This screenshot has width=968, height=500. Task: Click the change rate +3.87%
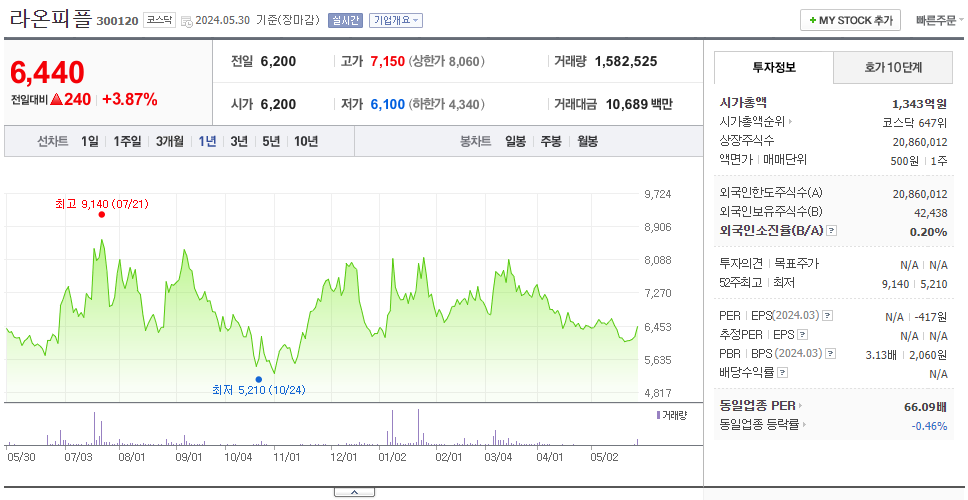(x=130, y=99)
